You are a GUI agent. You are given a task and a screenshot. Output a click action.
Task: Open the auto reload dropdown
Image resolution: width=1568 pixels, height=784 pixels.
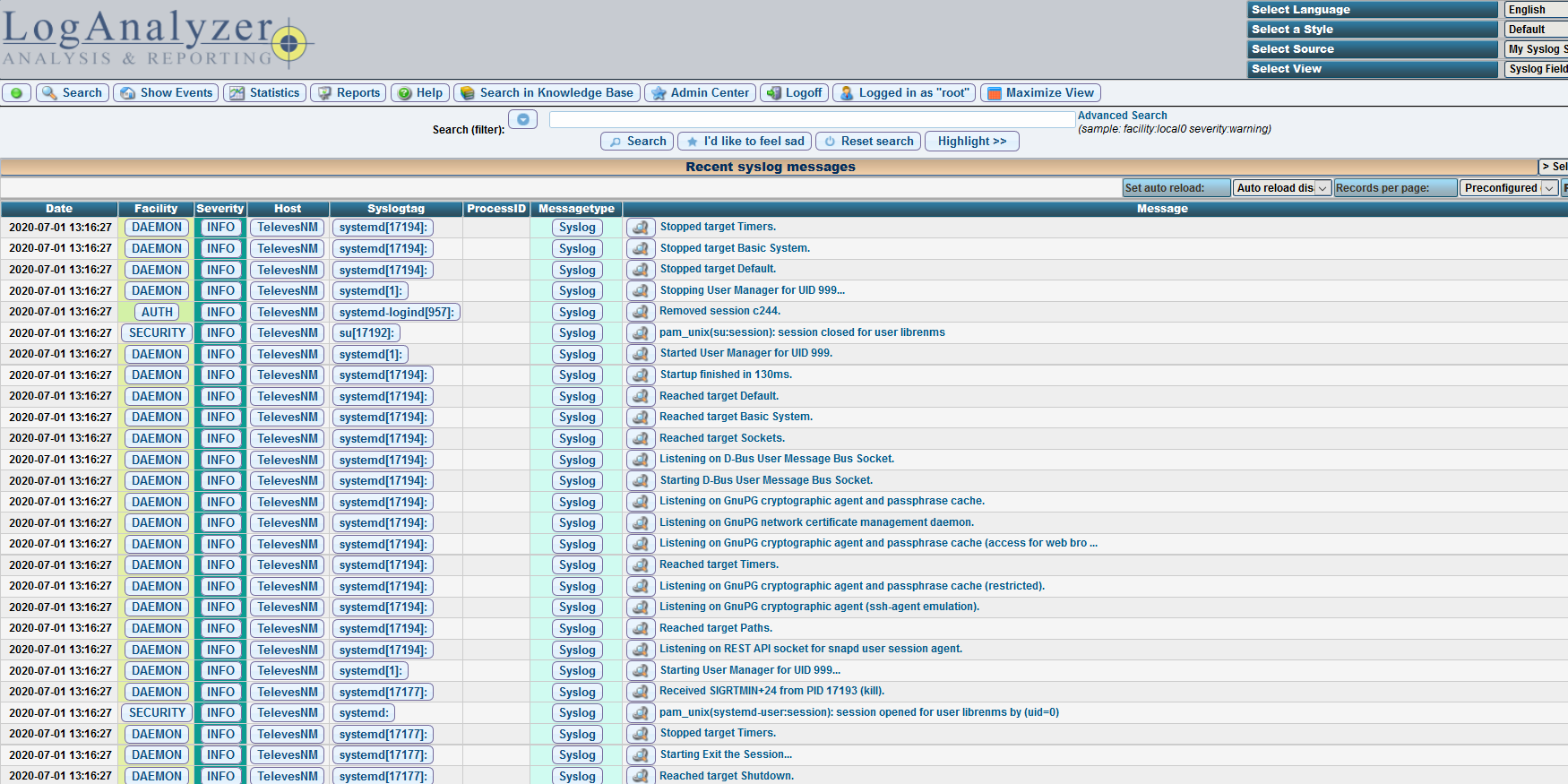click(x=1281, y=188)
